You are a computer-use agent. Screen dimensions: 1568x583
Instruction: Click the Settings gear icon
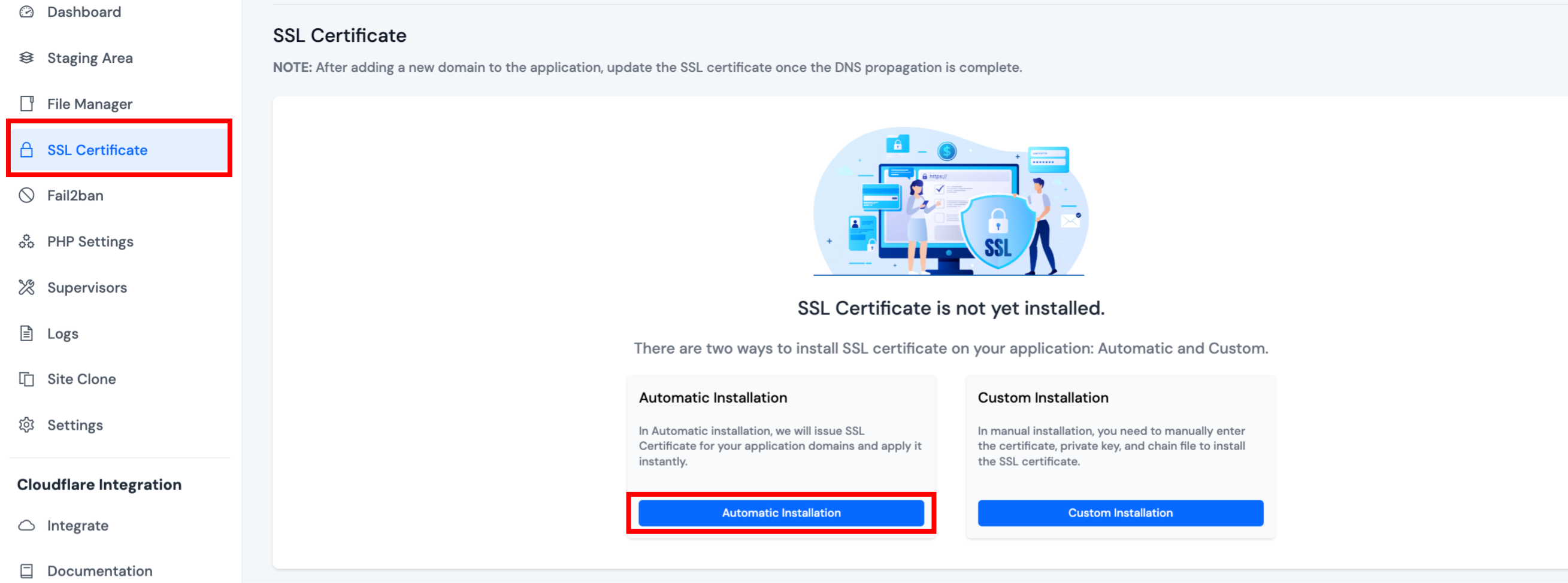point(26,425)
